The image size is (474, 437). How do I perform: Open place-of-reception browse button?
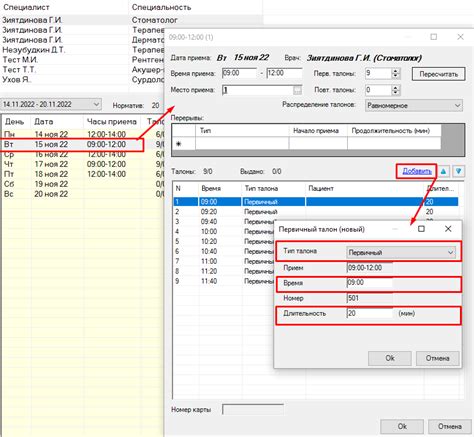[297, 90]
